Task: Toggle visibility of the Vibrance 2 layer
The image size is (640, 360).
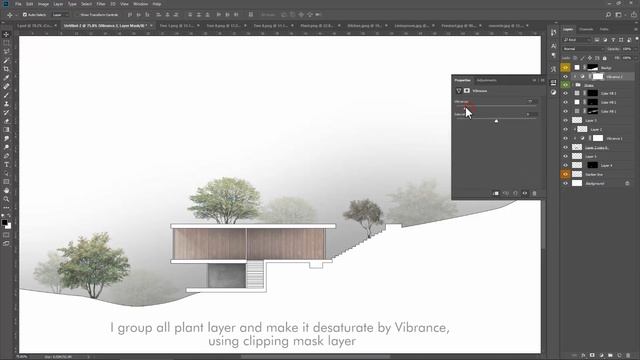Action: [565, 77]
